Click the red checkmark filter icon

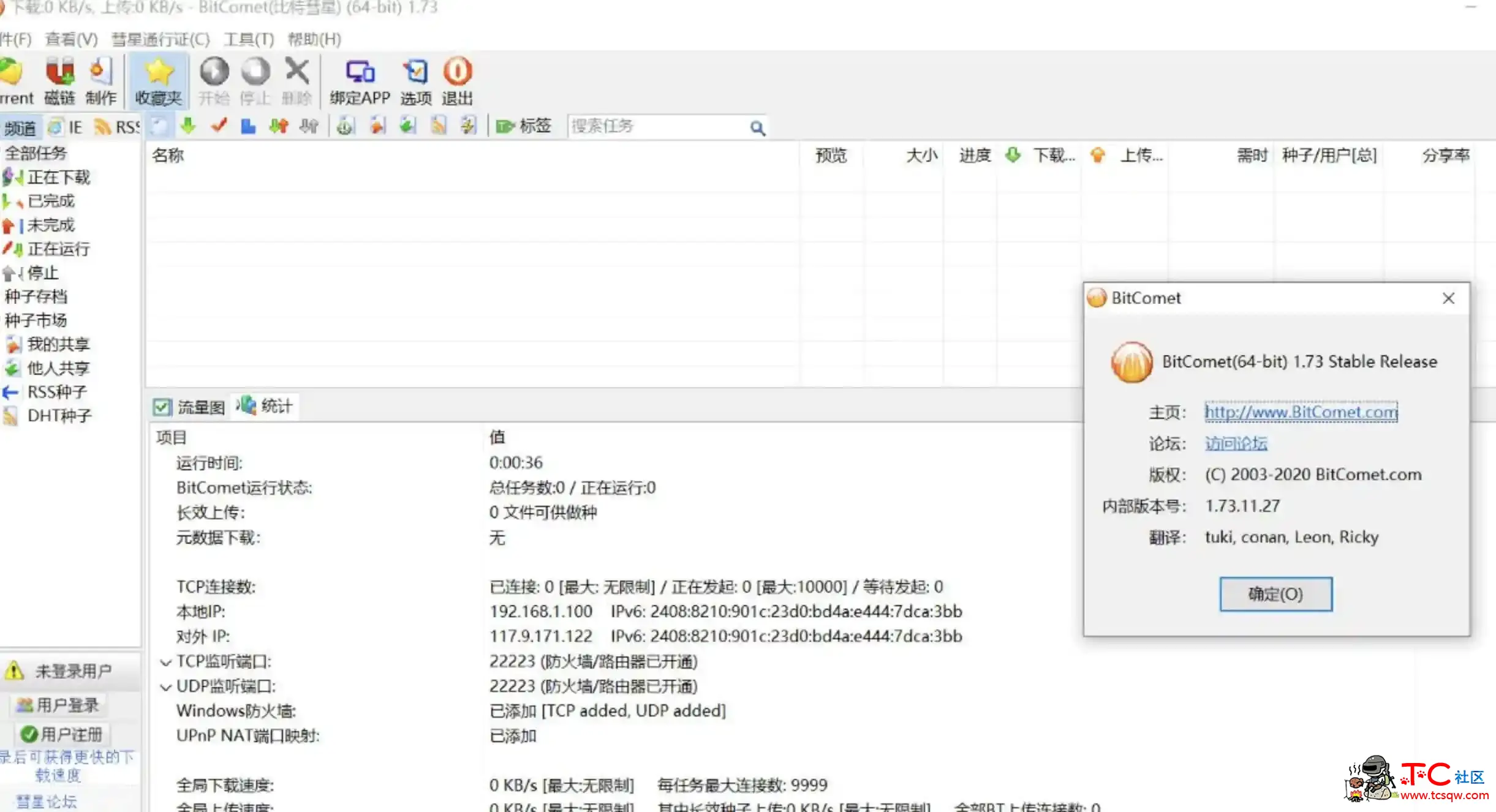coord(218,126)
